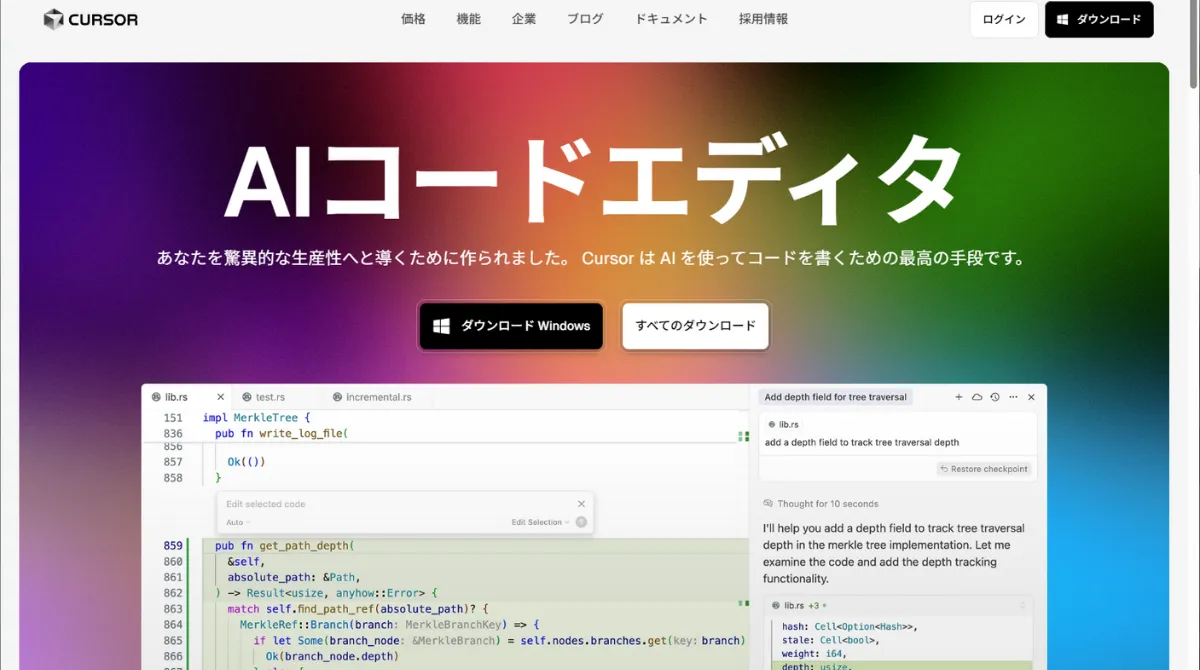Go to the 企業 (enterprise) page
The width and height of the screenshot is (1200, 670).
(x=524, y=19)
